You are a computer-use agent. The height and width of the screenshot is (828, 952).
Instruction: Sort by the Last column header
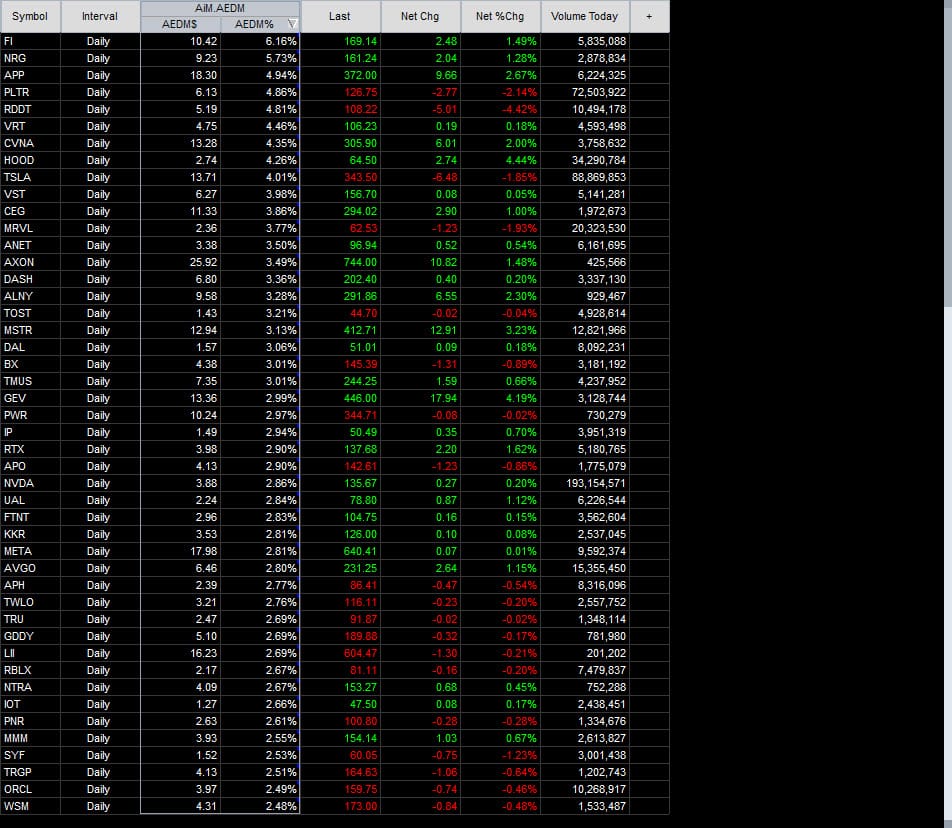340,16
